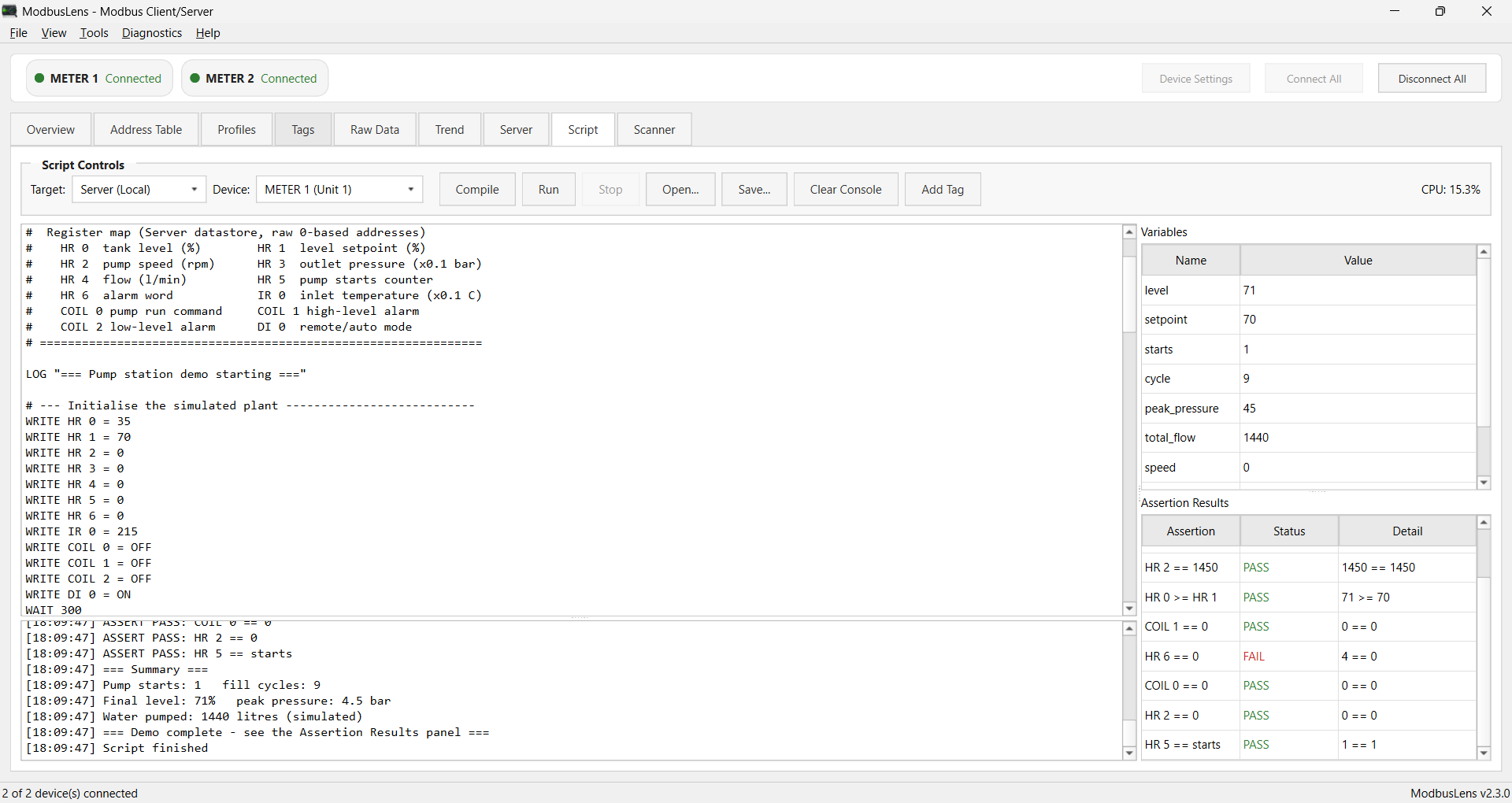Click script editor scrollbar down arrow

pyautogui.click(x=1129, y=609)
